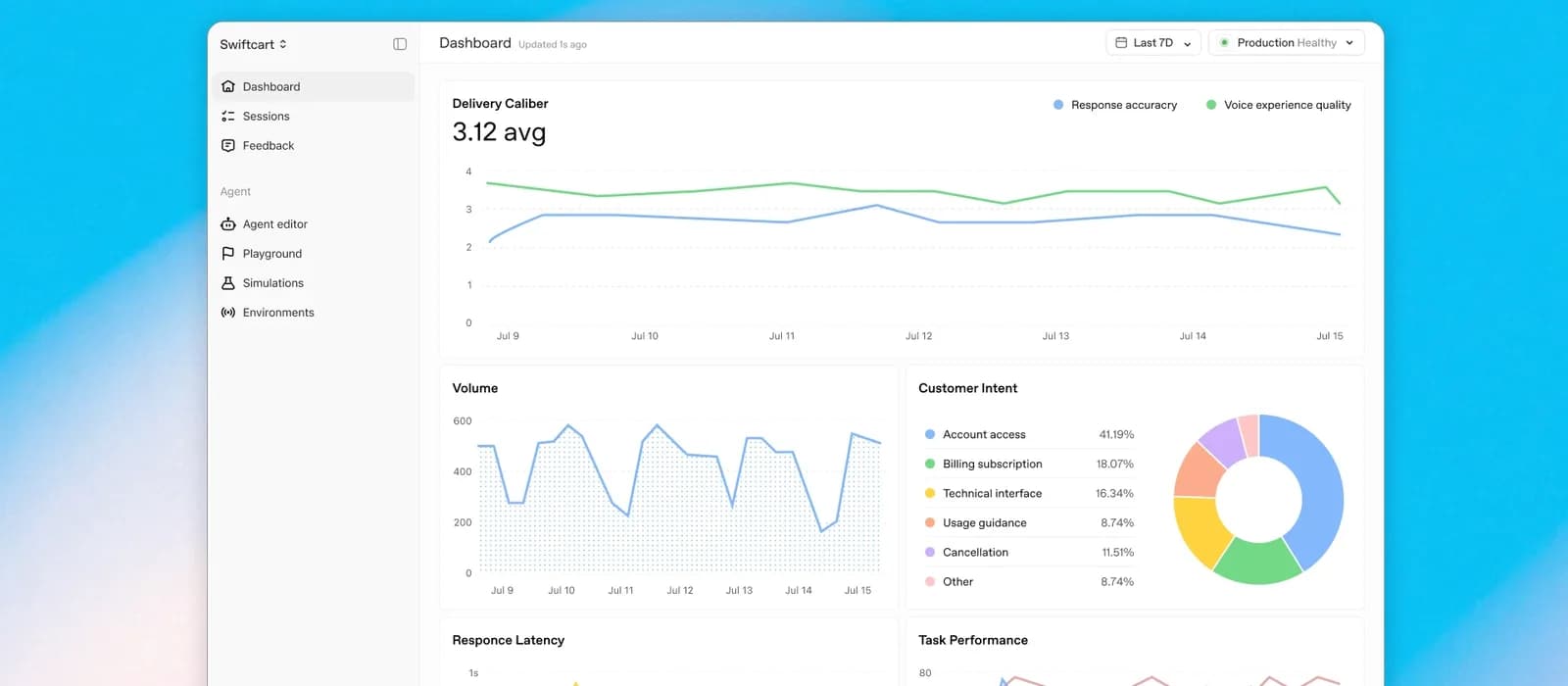1568x686 pixels.
Task: Click the Responce Latency card title
Action: (509, 640)
